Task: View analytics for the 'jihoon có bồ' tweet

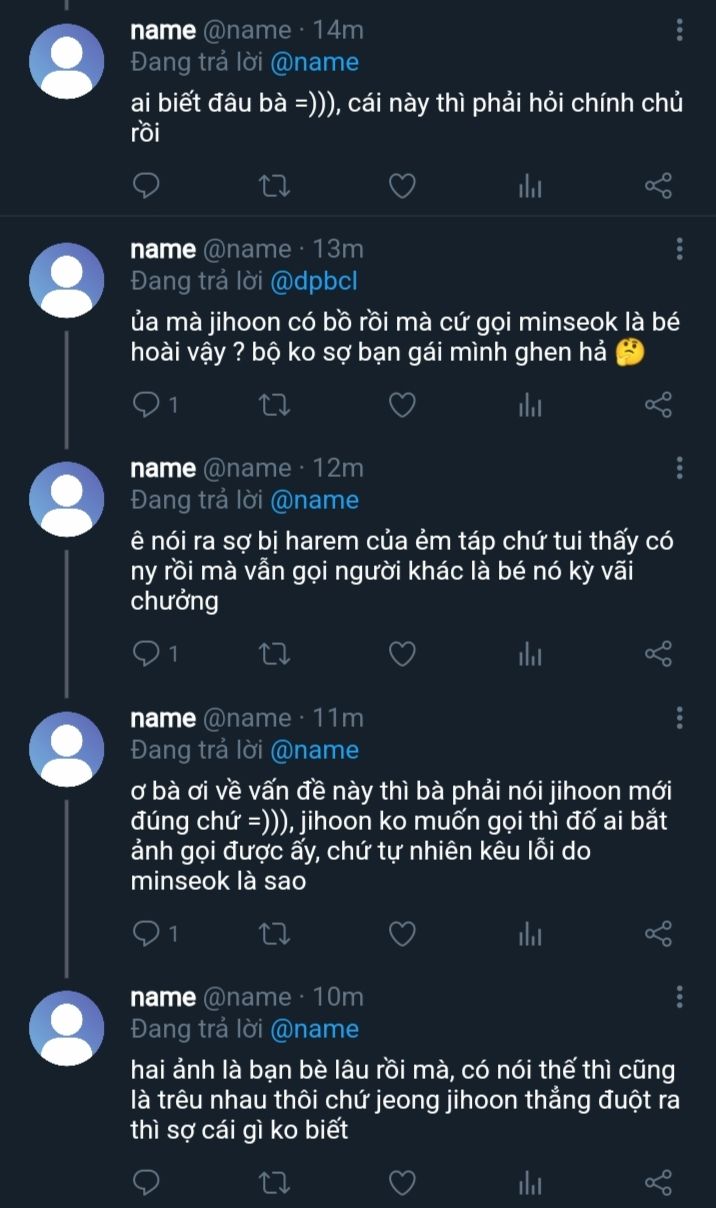Action: pyautogui.click(x=530, y=404)
